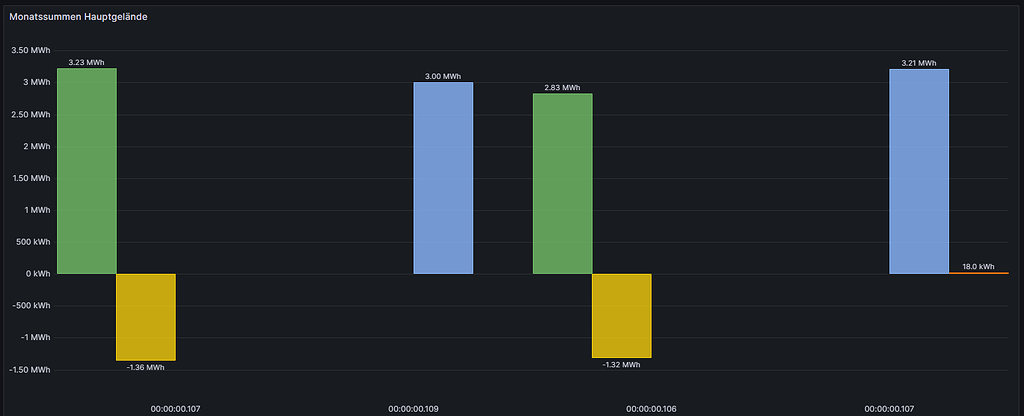Click the -500 kWh y-axis tick label
The width and height of the screenshot is (1024, 416).
point(33,306)
